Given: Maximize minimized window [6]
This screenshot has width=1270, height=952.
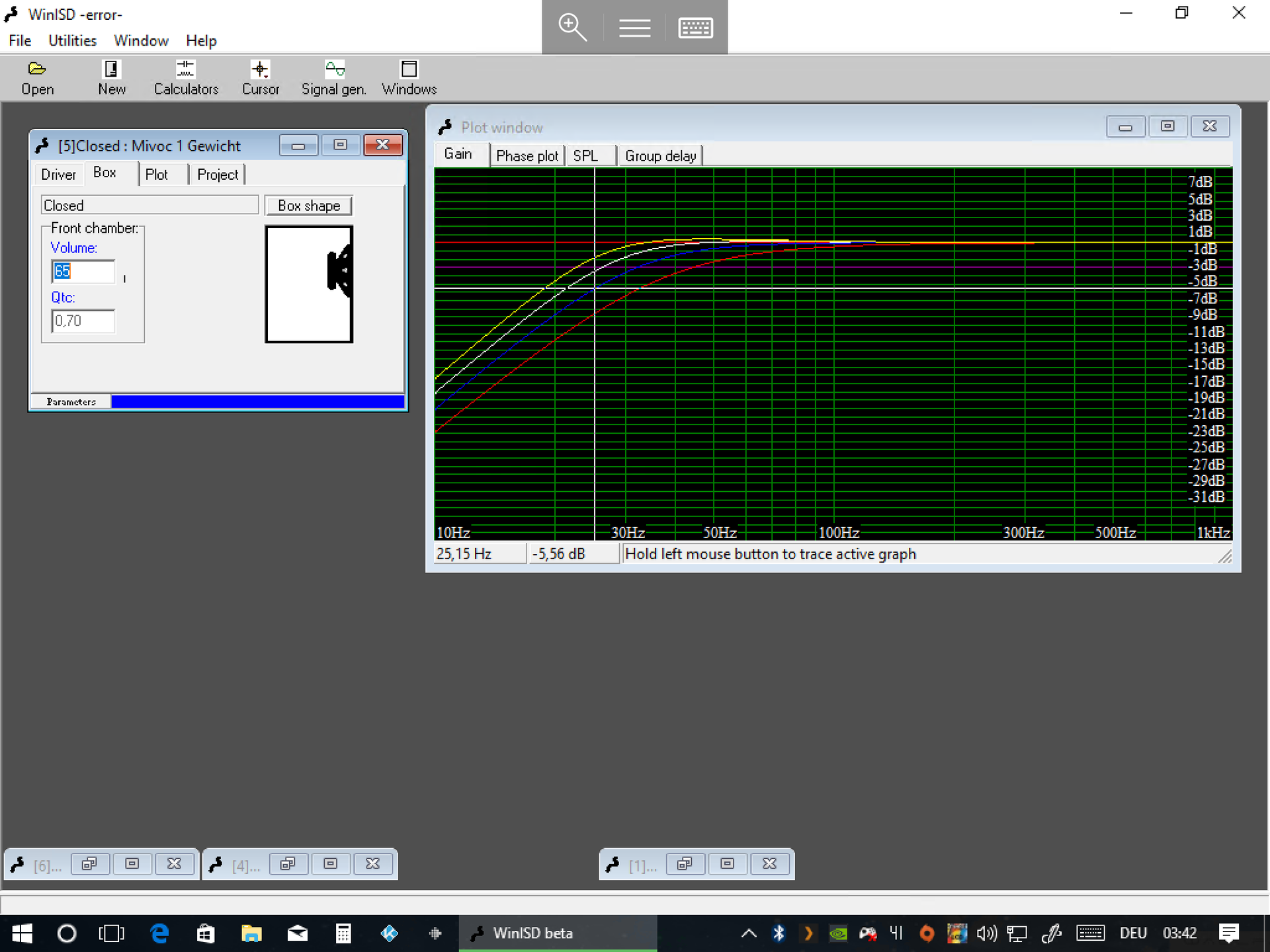Looking at the screenshot, I should coord(132,864).
